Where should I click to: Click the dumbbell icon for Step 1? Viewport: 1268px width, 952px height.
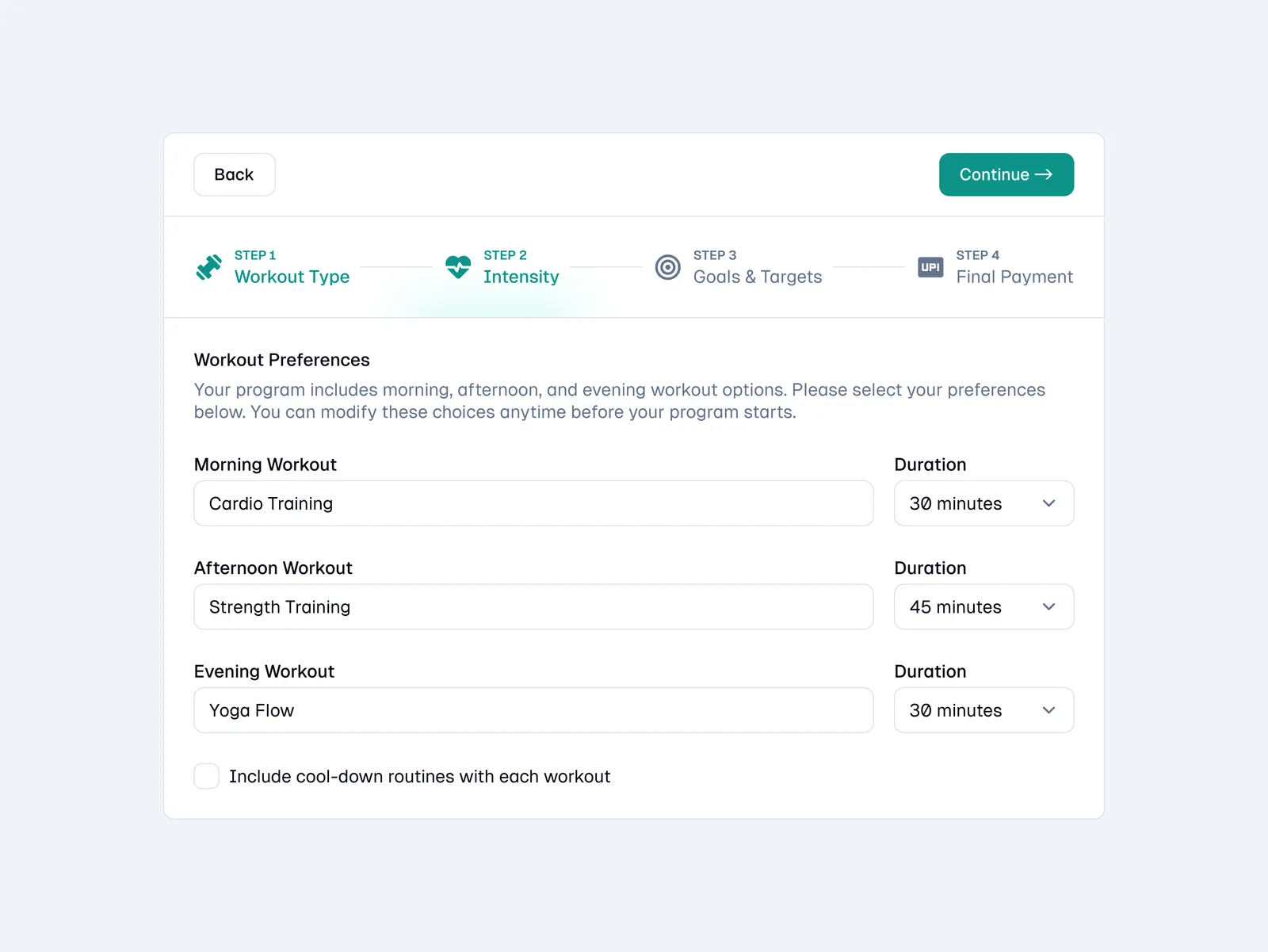[x=209, y=267]
